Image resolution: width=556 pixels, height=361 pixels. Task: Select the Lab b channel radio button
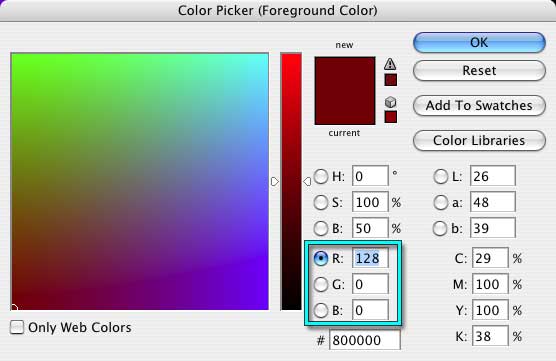[x=440, y=228]
